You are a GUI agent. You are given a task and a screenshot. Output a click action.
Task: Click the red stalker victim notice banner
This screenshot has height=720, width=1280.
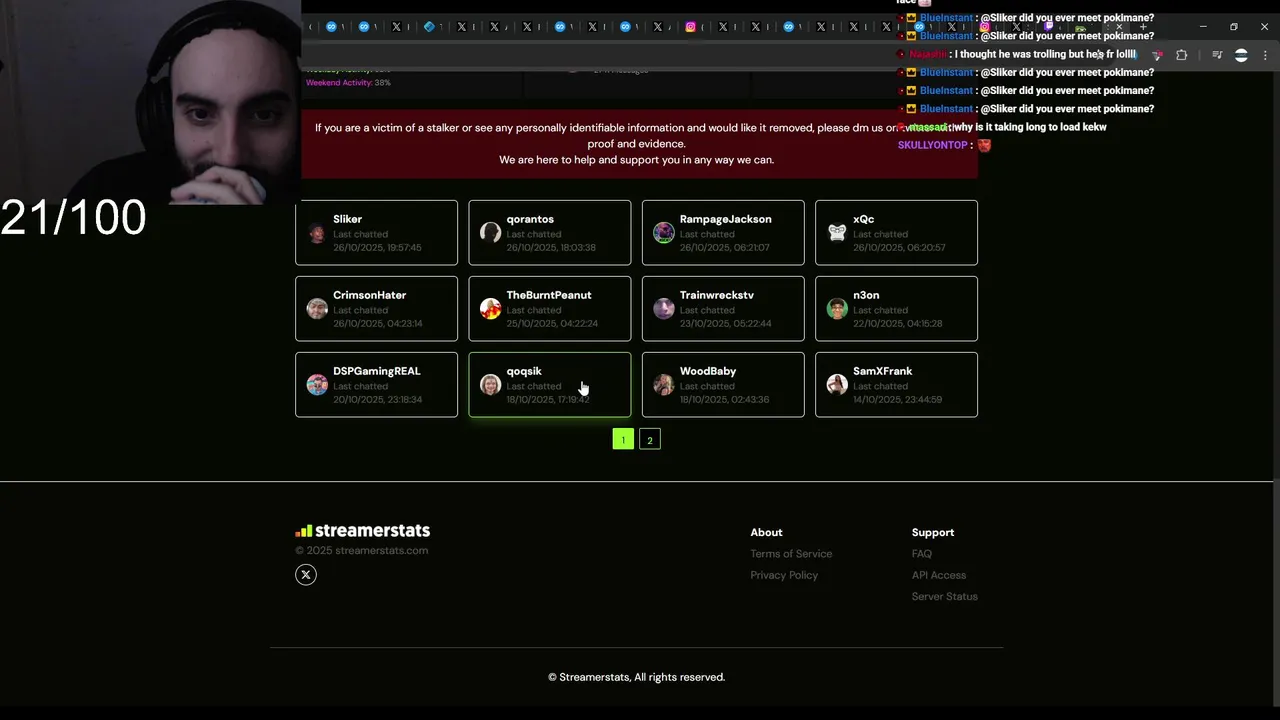pyautogui.click(x=639, y=144)
